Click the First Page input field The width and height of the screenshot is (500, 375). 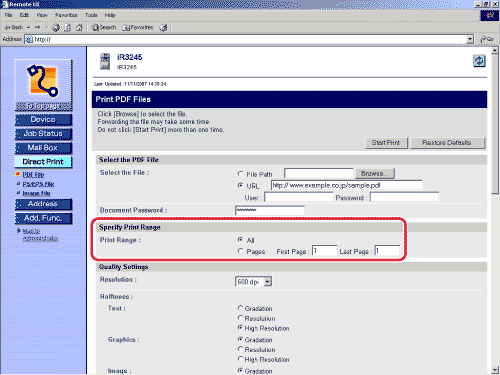pyautogui.click(x=325, y=251)
